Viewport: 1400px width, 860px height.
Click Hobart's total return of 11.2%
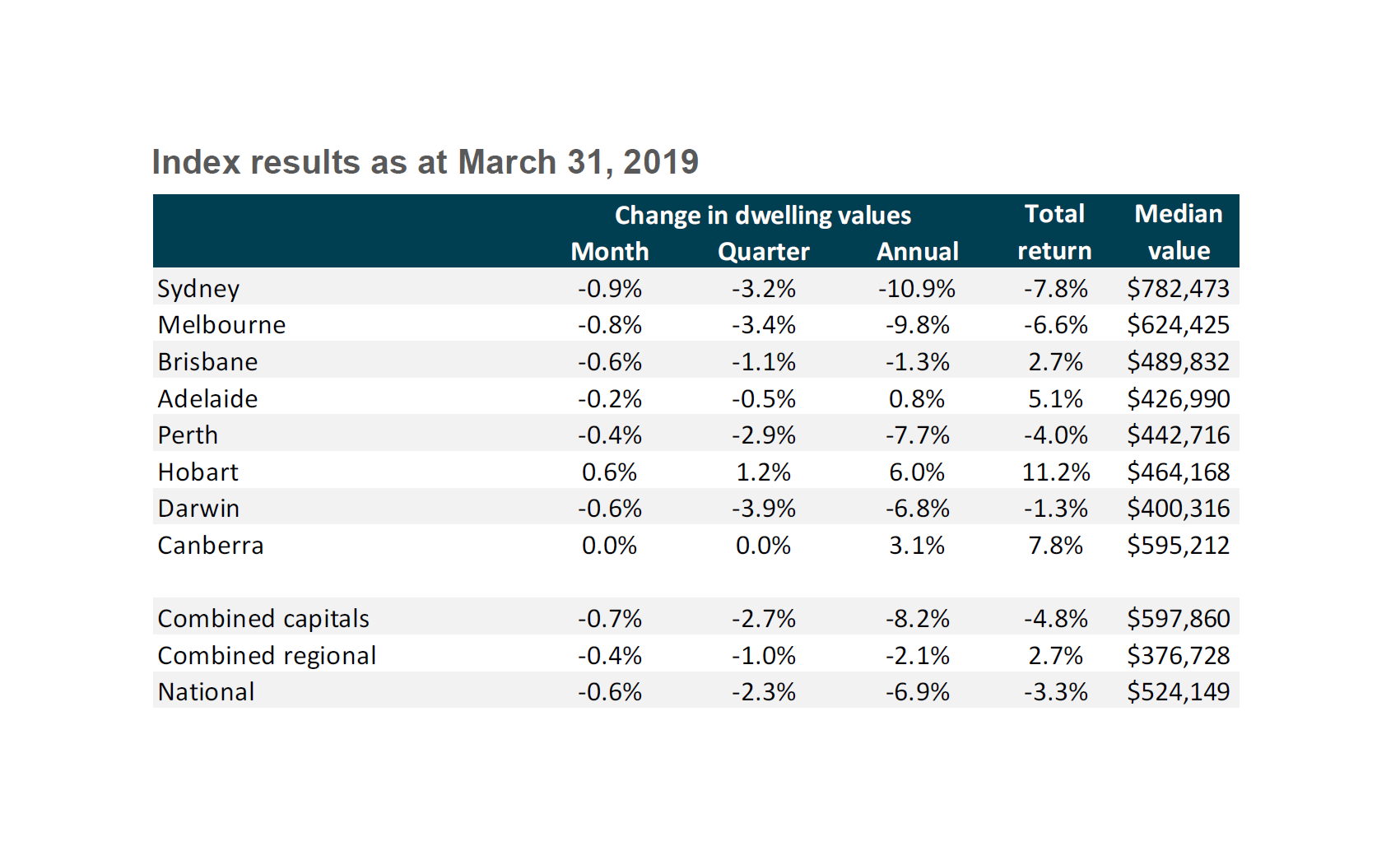pos(1055,472)
